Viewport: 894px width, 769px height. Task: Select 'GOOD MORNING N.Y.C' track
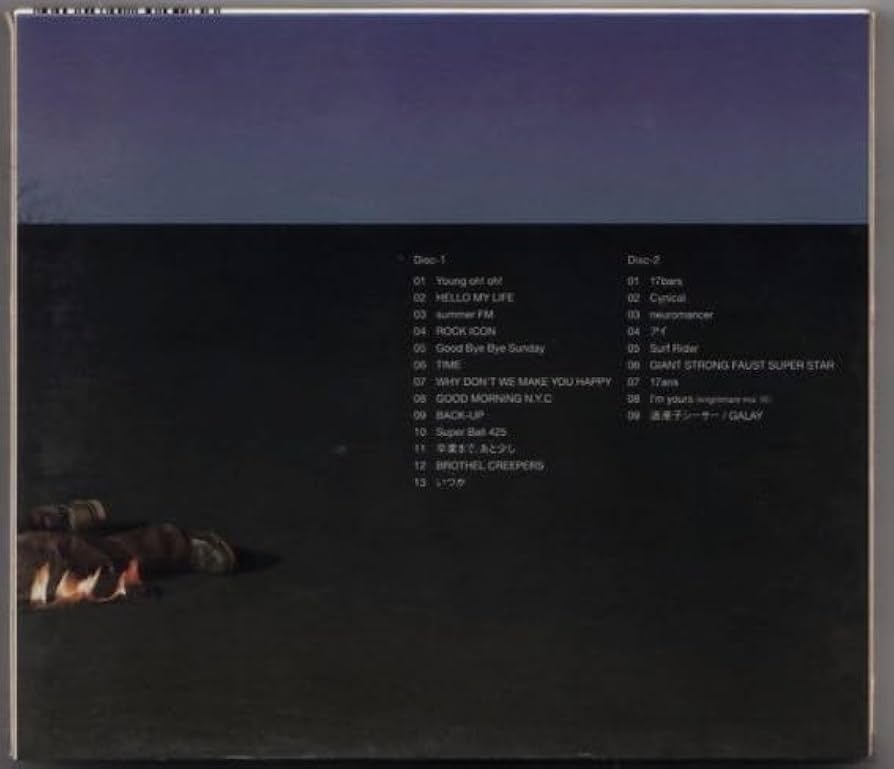tap(494, 398)
